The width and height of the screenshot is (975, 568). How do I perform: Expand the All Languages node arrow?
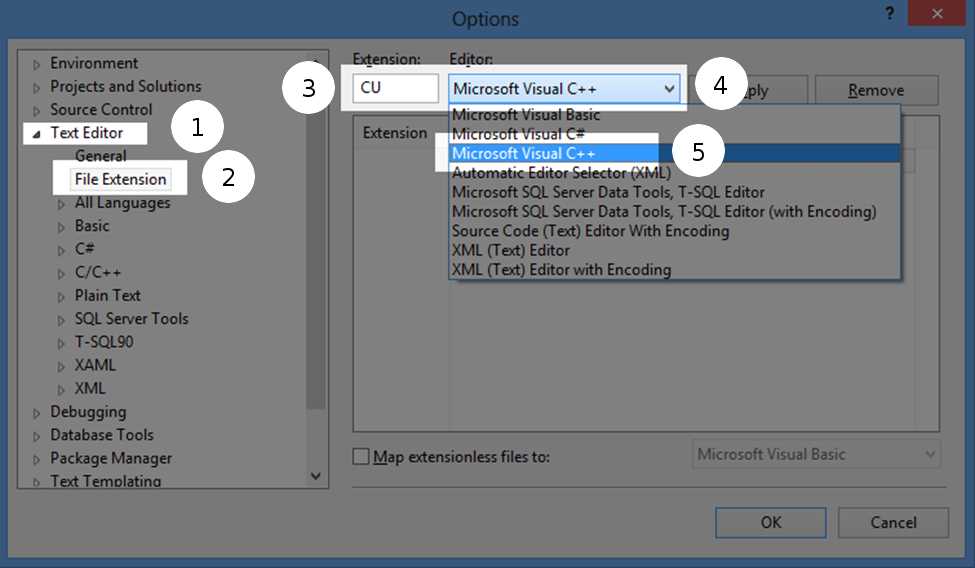[x=61, y=204]
